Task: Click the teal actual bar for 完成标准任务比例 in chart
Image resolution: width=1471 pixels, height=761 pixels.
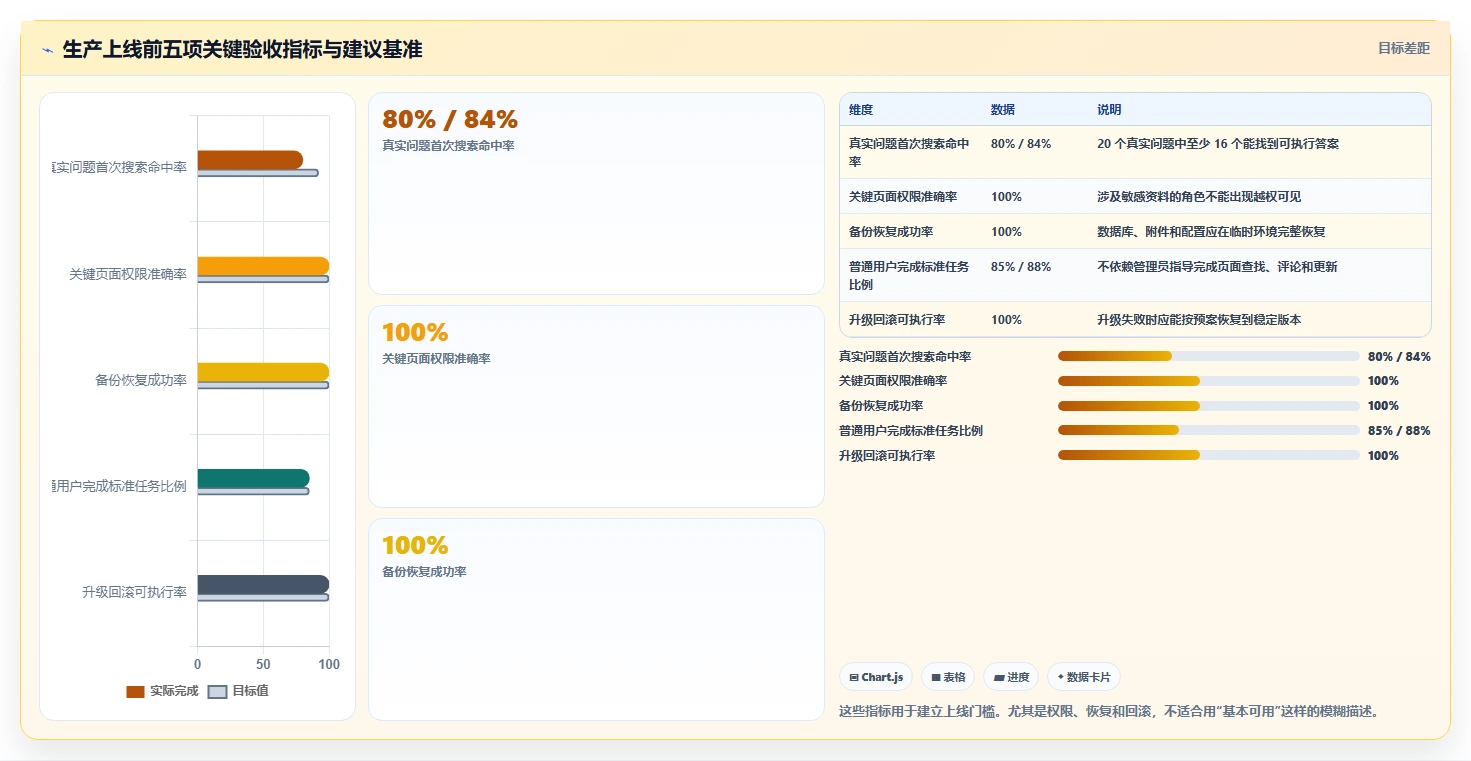Action: click(x=253, y=479)
